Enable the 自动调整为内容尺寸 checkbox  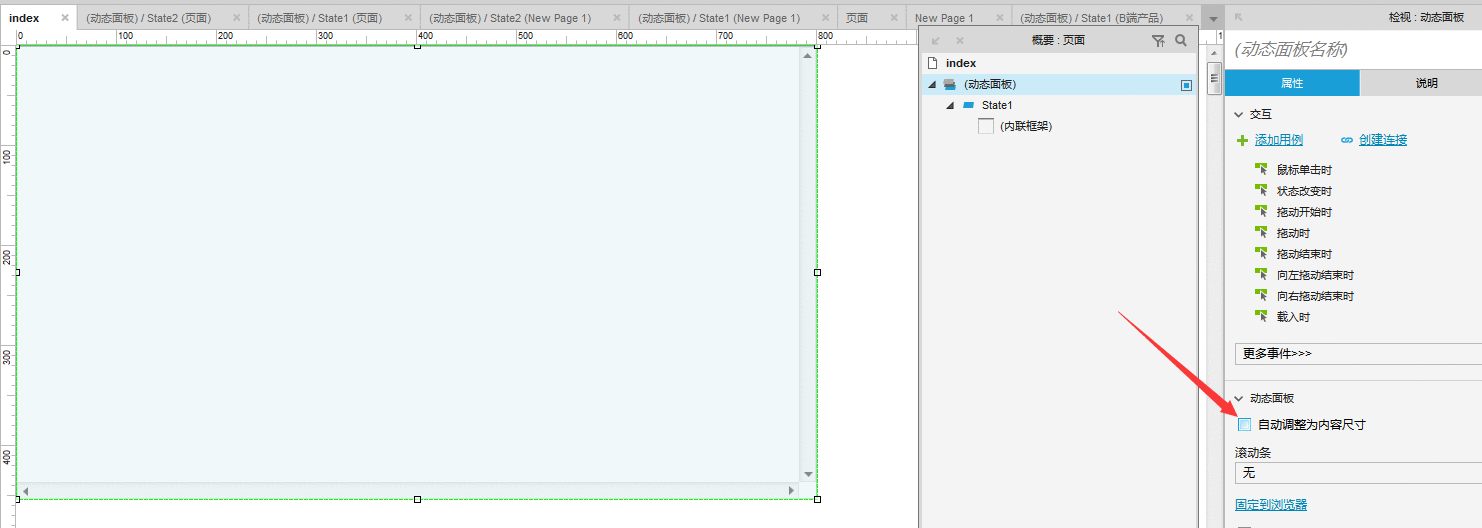pos(1245,424)
